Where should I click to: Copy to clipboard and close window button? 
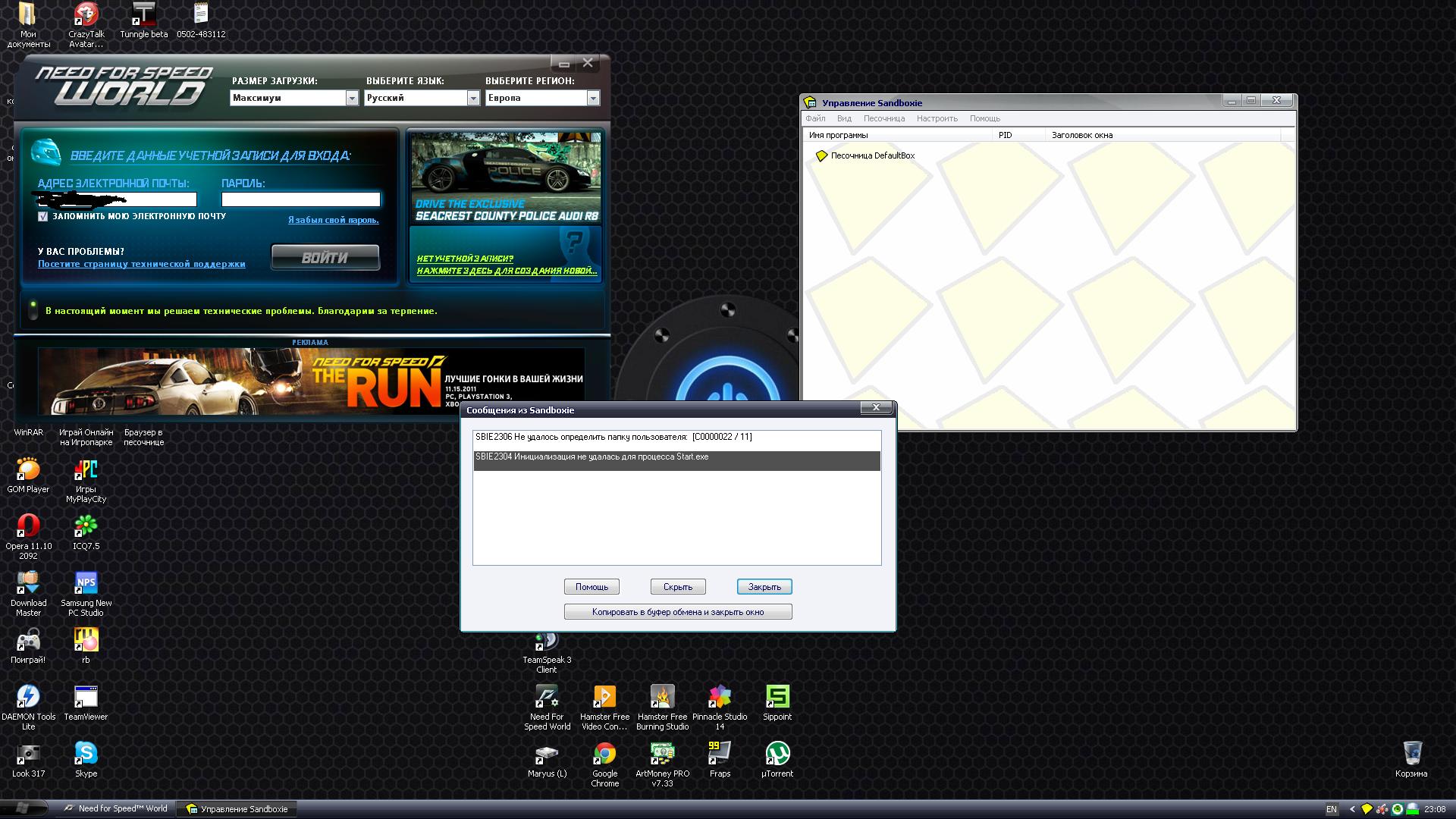(678, 612)
